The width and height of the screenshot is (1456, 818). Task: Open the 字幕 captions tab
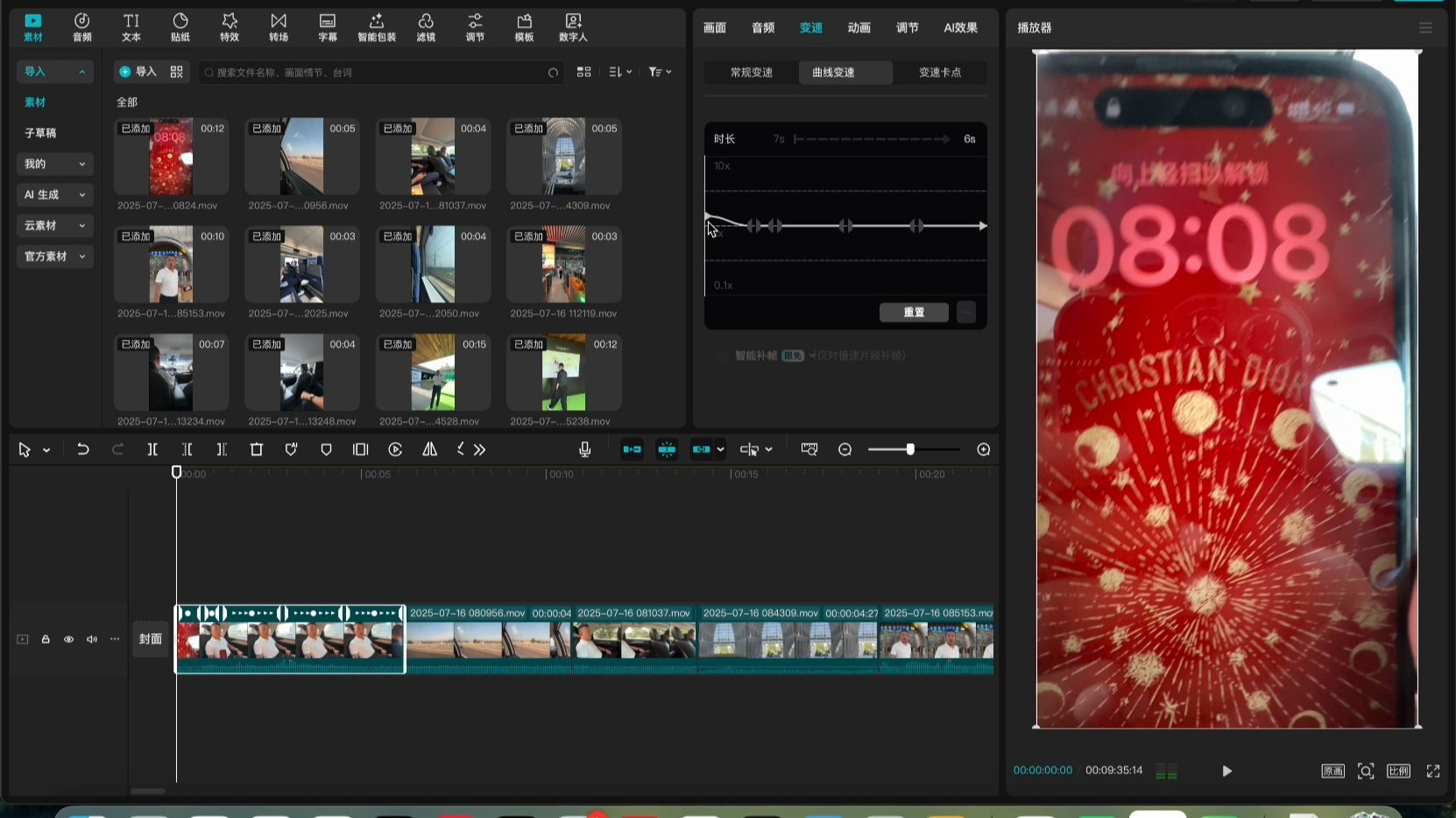pos(328,27)
